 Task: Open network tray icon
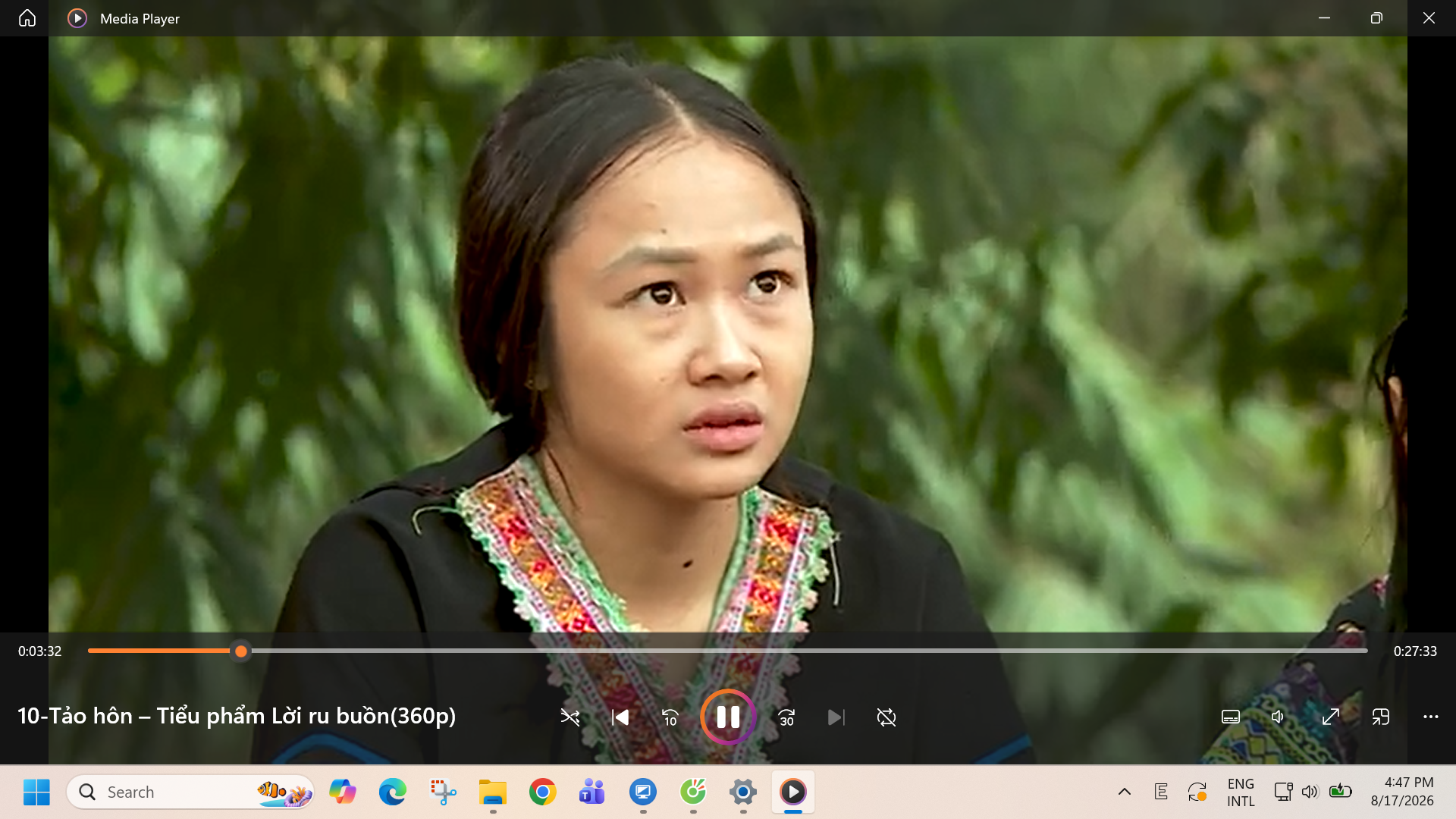coord(1283,792)
